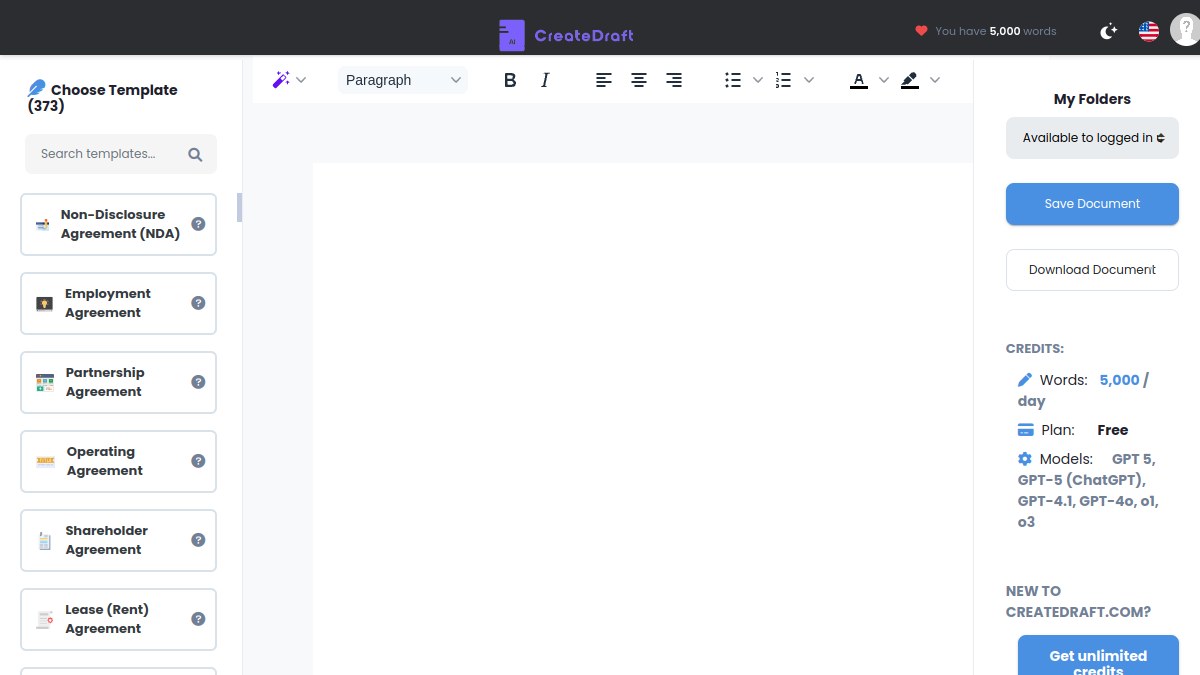Screen dimensions: 1200x675
Task: Select the Employment Agreement template
Action: pos(118,303)
